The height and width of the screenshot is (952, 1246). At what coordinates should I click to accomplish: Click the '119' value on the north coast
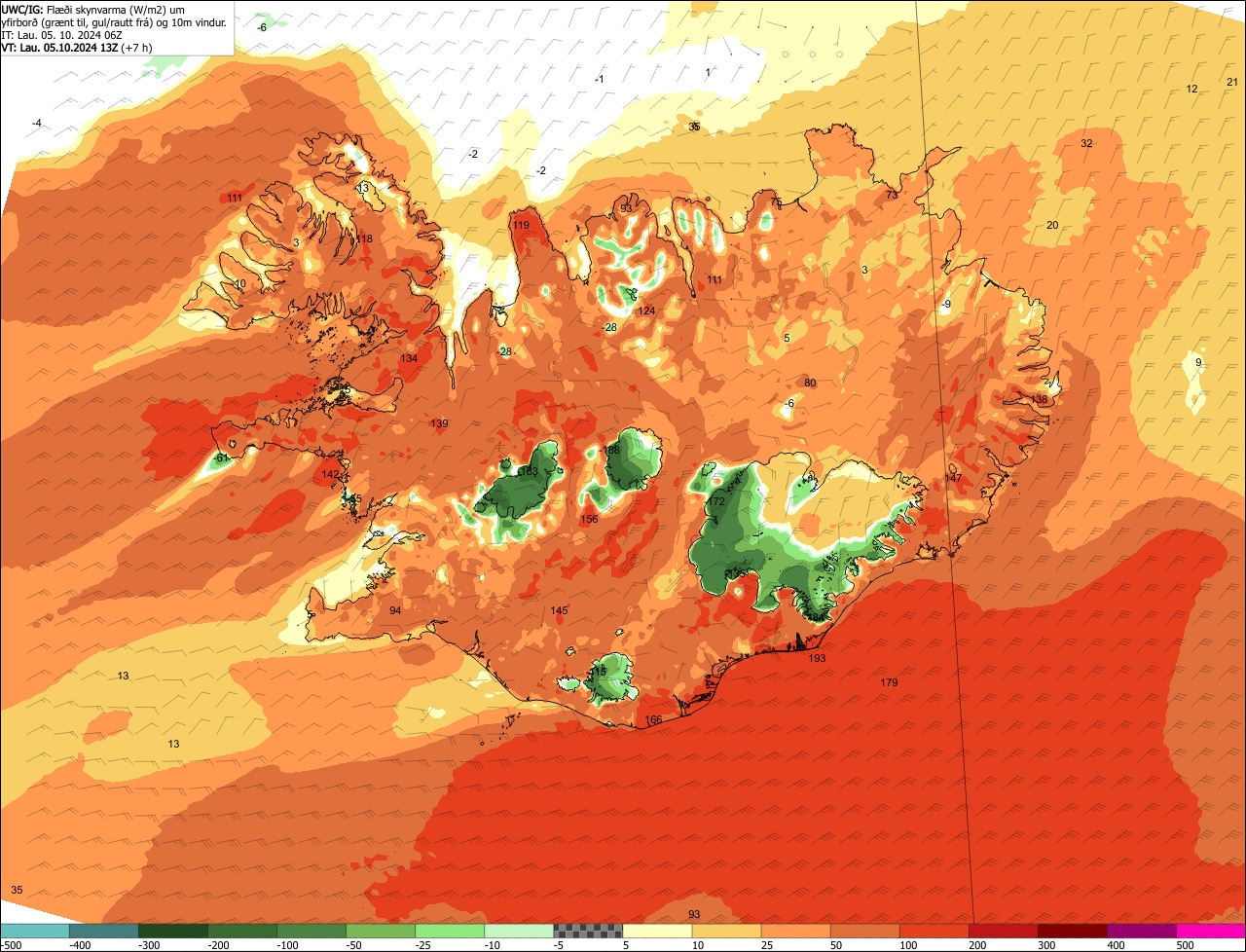point(521,225)
